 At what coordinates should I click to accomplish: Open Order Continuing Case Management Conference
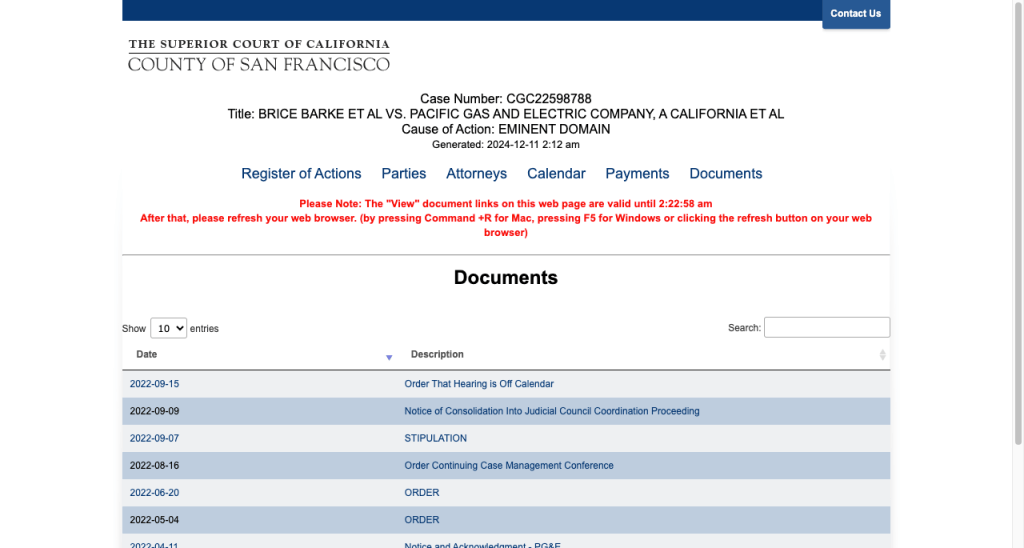[508, 465]
